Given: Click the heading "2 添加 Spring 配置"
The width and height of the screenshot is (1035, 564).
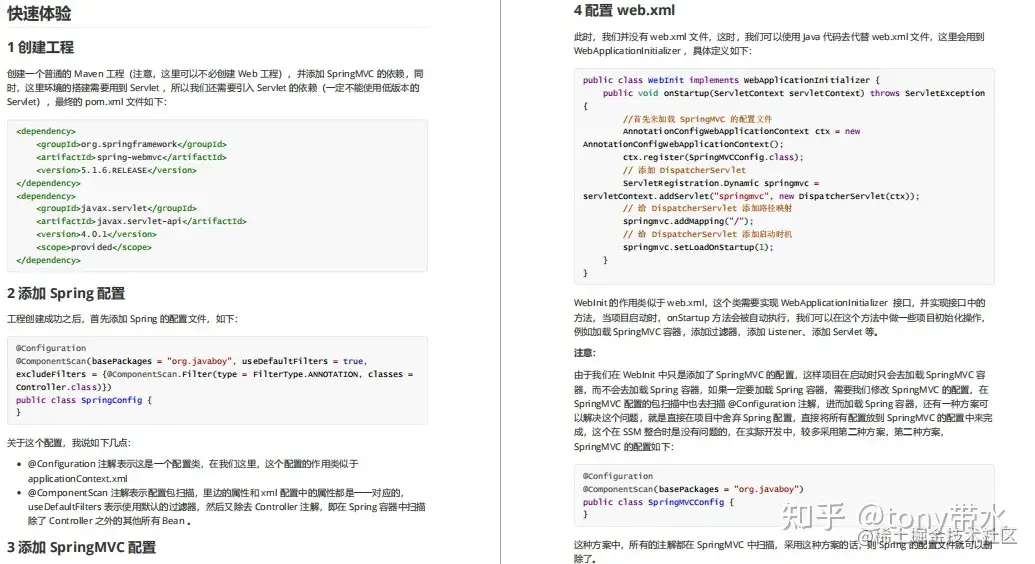Looking at the screenshot, I should (x=66, y=293).
